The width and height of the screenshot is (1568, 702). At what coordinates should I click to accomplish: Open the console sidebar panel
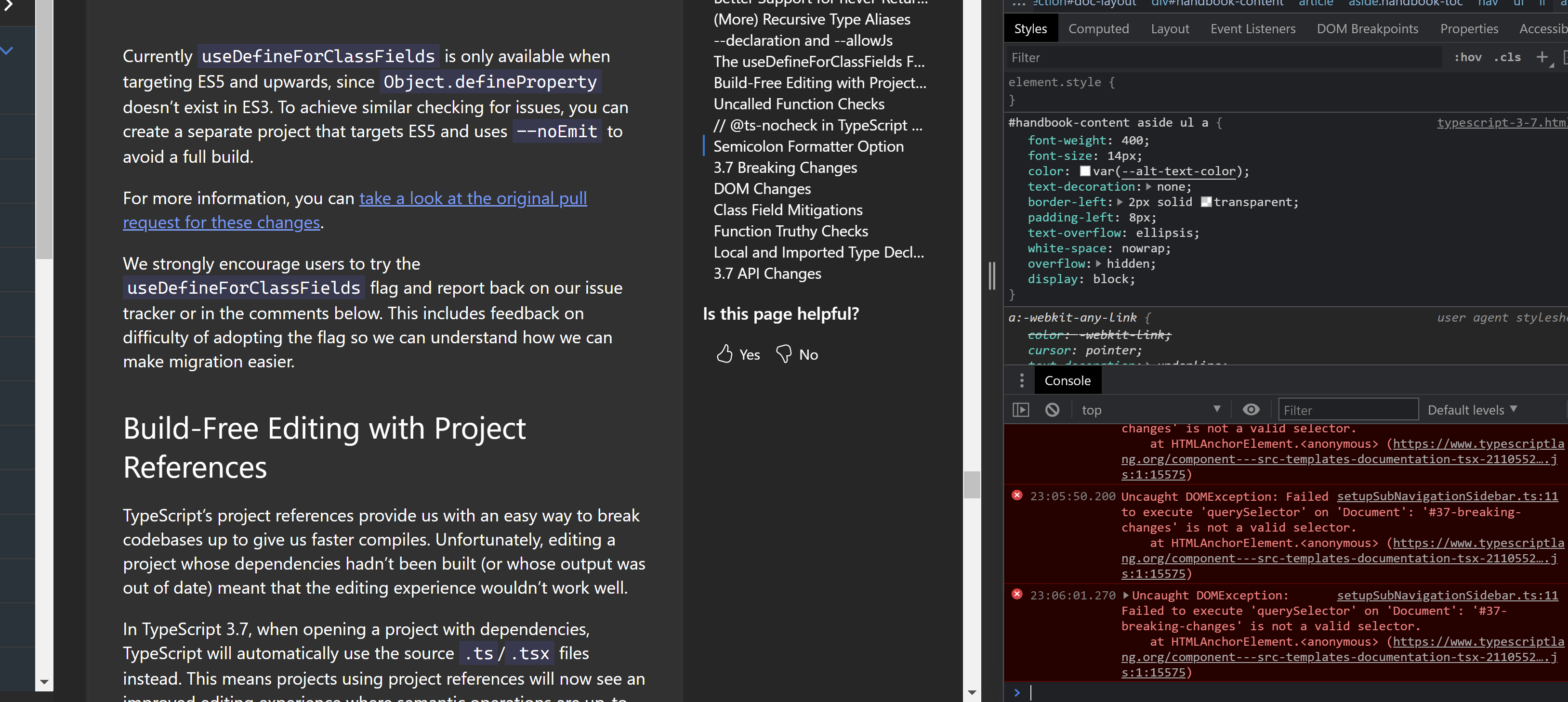1021,409
